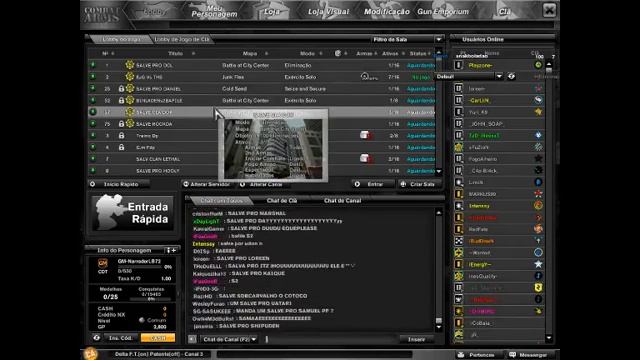Sort rooms by the Título column

coord(176,53)
